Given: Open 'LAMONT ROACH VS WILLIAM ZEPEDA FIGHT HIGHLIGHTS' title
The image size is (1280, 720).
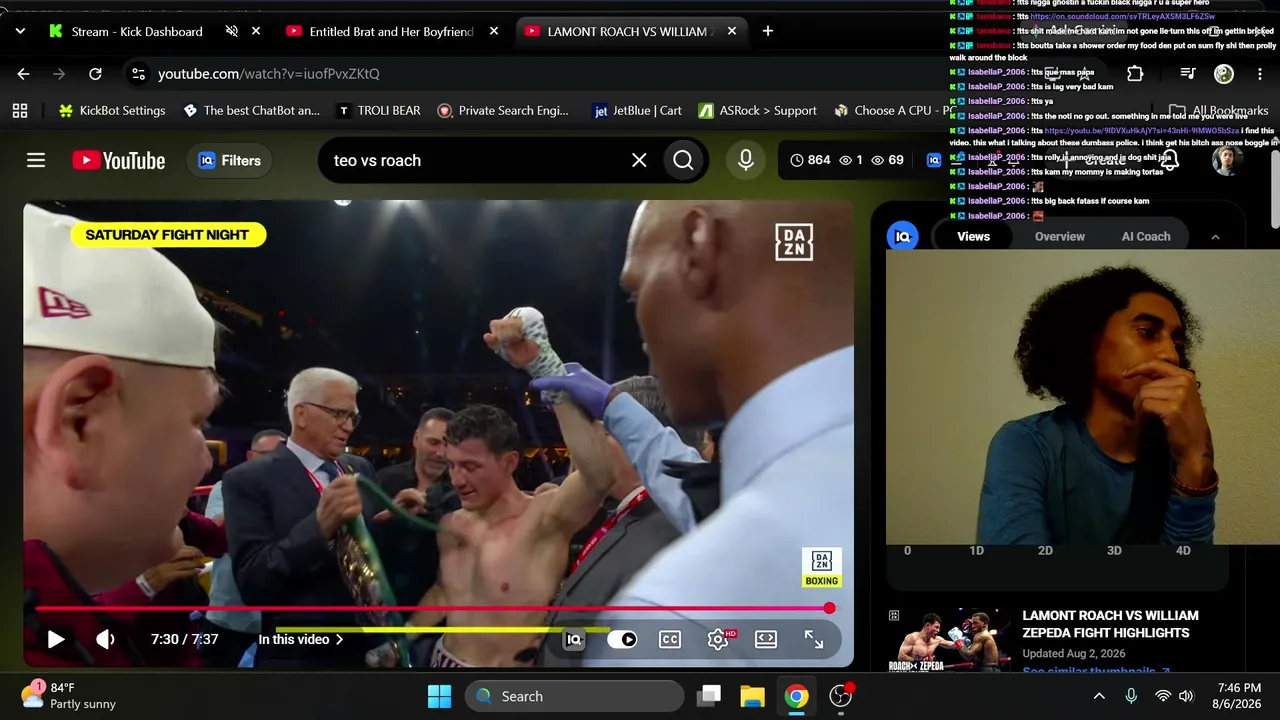Looking at the screenshot, I should [1110, 624].
